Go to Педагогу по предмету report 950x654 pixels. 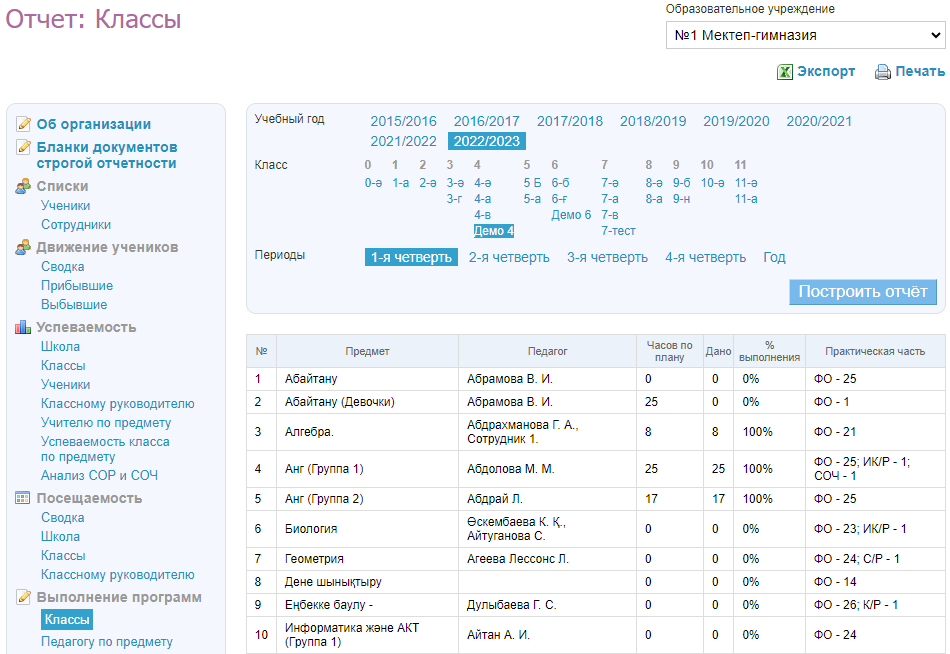pos(106,642)
